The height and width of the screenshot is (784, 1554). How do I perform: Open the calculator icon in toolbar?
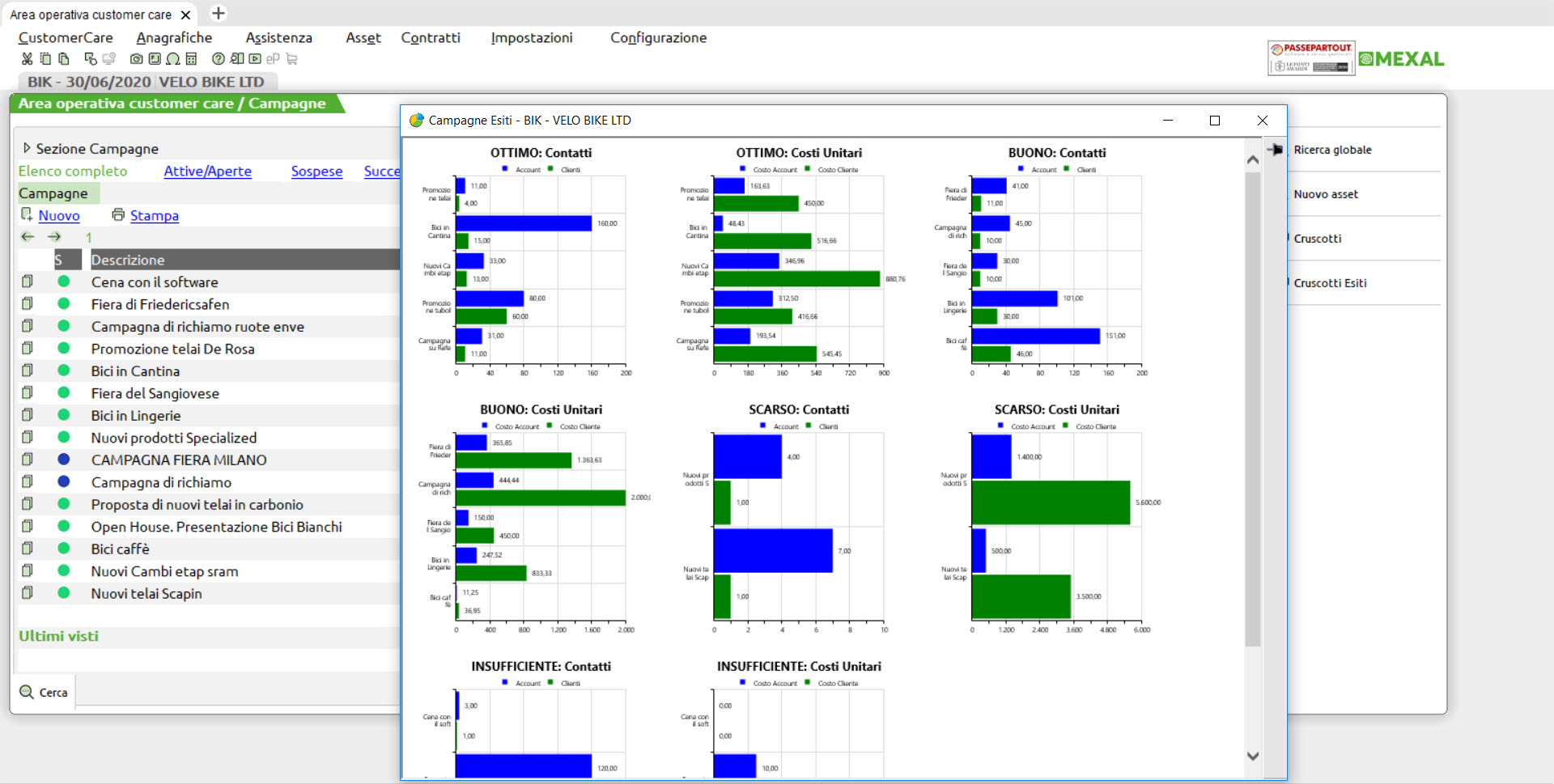(191, 59)
